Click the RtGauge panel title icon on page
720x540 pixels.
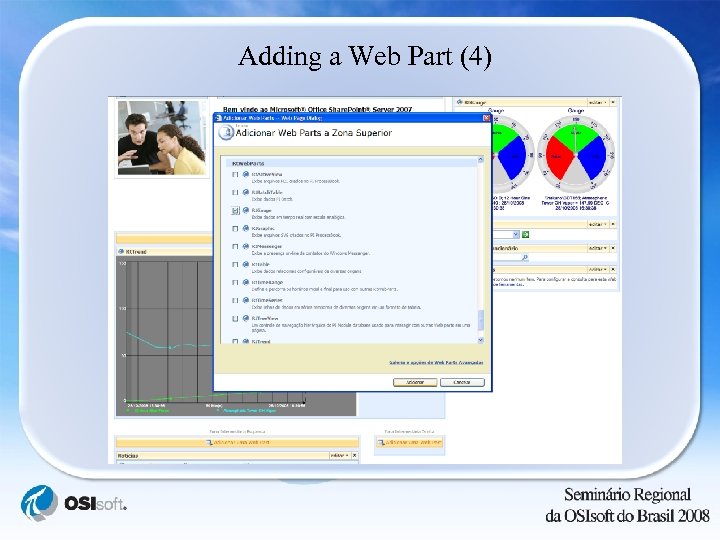(459, 102)
